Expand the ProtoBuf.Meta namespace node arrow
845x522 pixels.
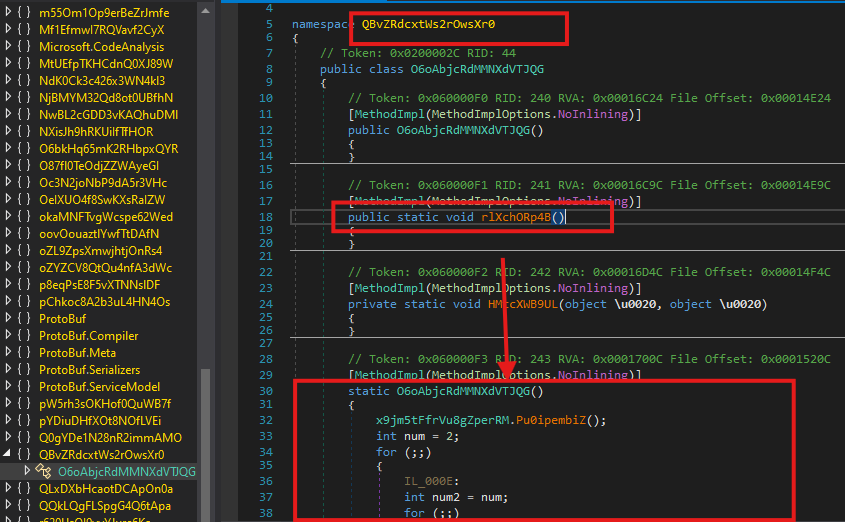coord(7,353)
